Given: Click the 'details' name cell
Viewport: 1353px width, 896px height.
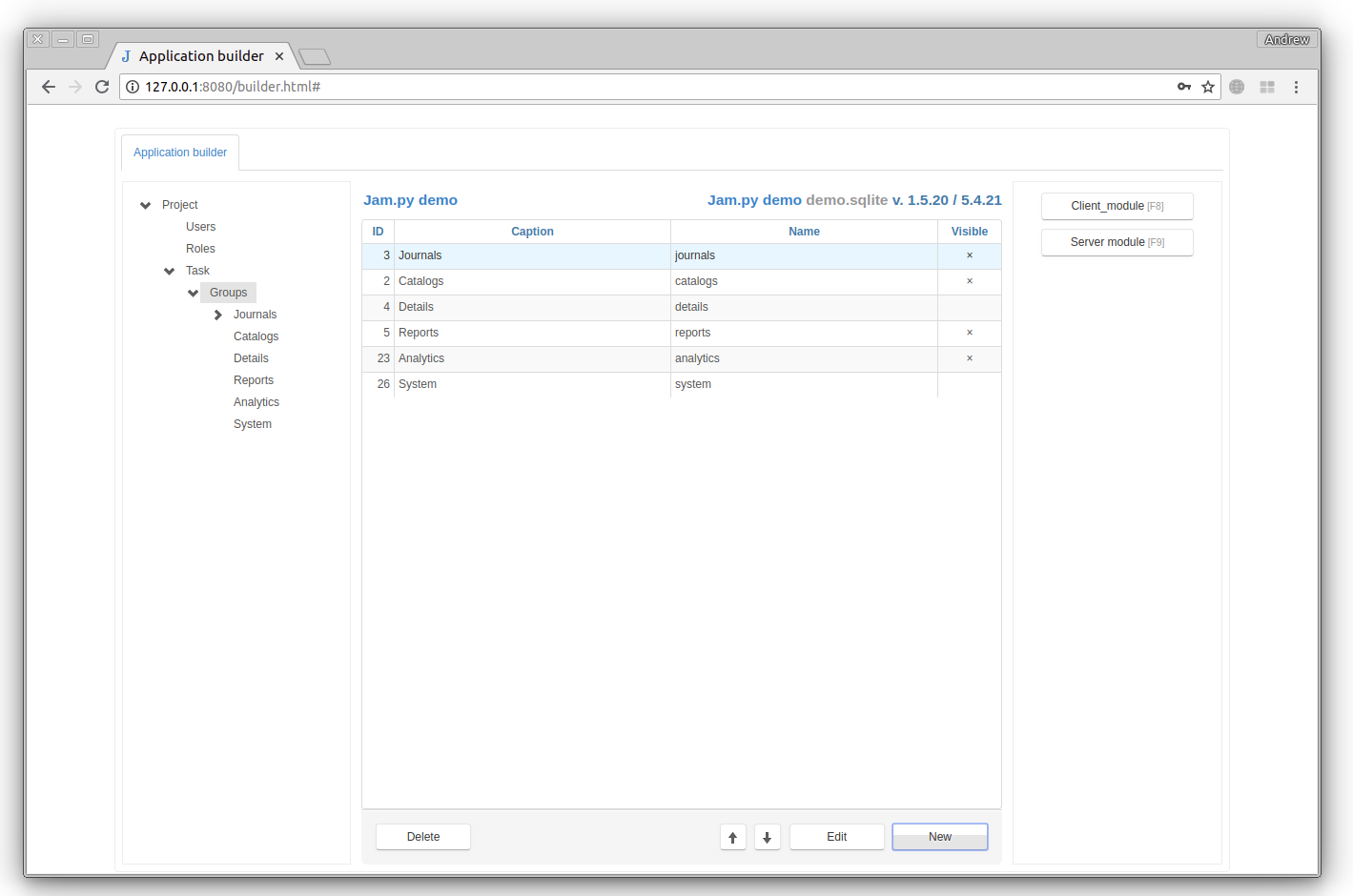Looking at the screenshot, I should coord(804,307).
